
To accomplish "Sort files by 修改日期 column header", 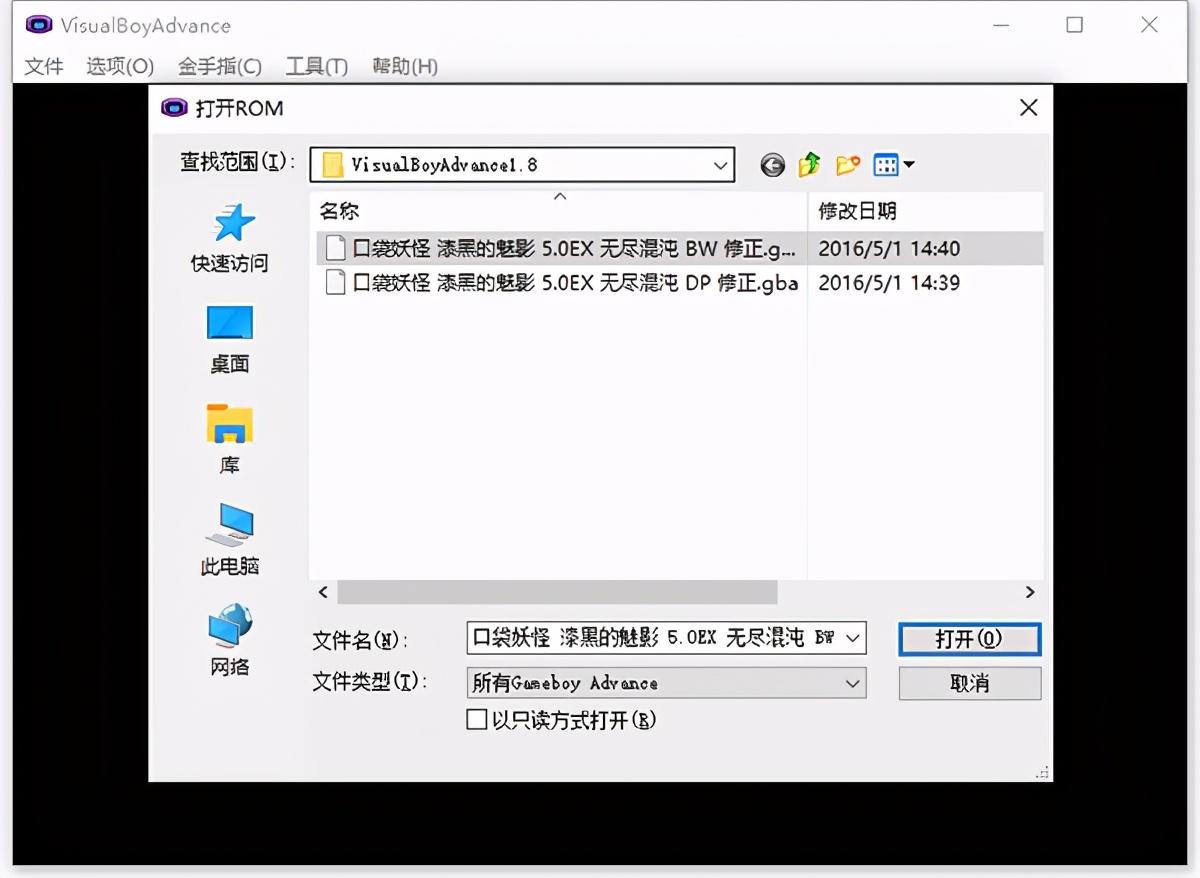I will click(x=857, y=211).
